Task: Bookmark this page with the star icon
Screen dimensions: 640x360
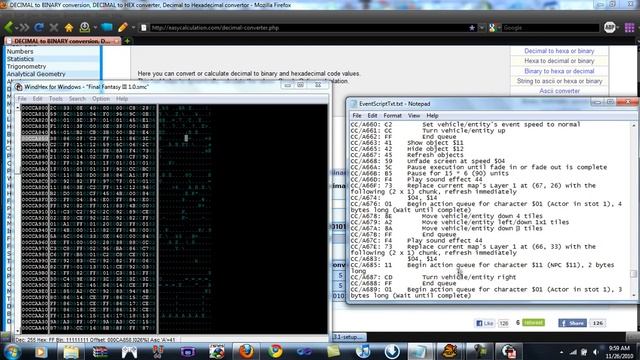Action: (472, 28)
